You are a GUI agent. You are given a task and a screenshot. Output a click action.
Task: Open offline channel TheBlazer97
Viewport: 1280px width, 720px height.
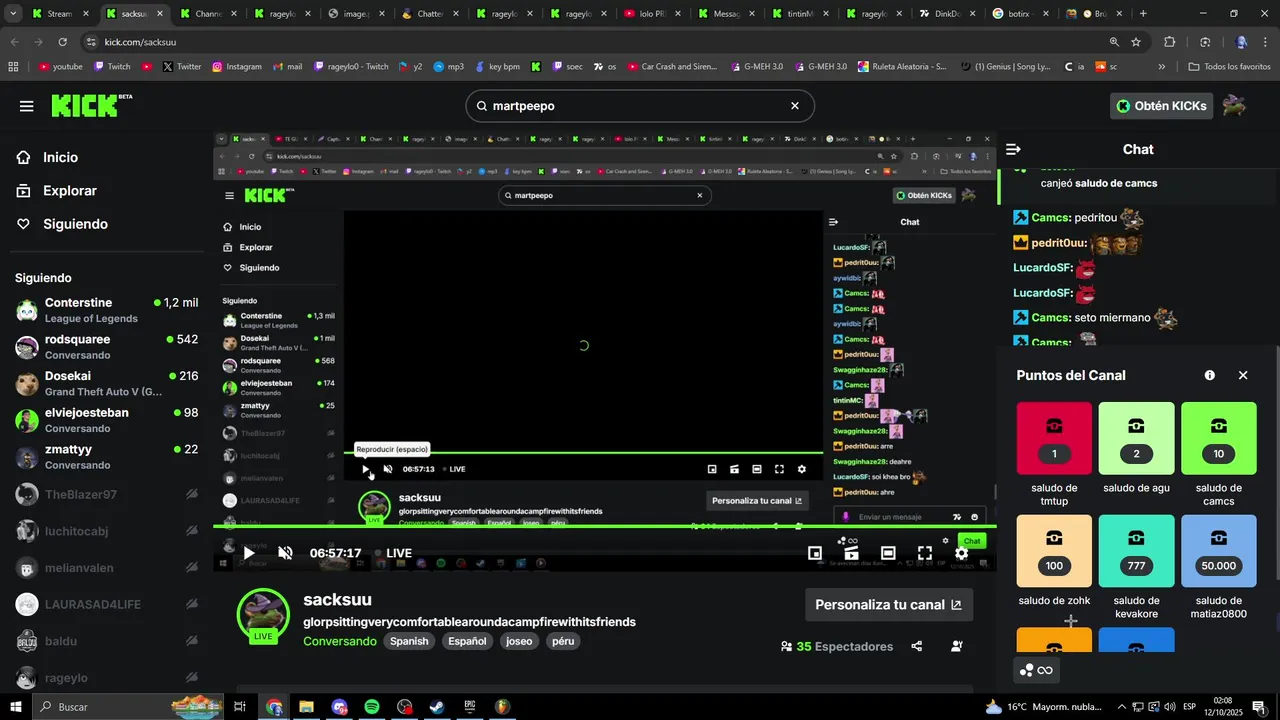[106, 494]
